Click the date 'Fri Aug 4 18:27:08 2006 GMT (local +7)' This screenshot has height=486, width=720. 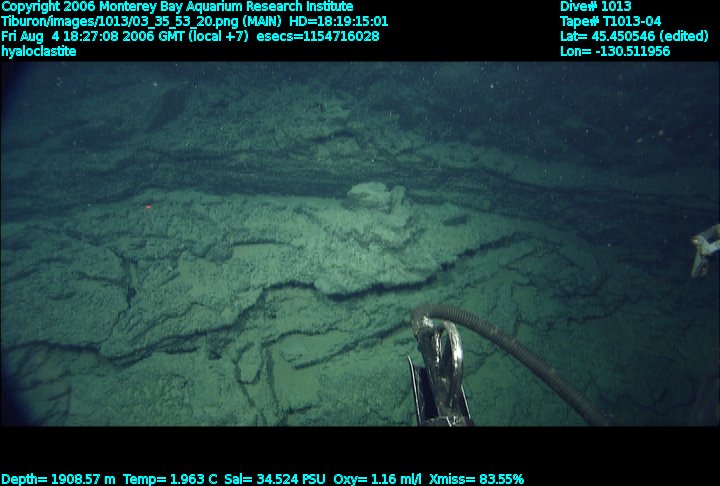click(x=124, y=36)
